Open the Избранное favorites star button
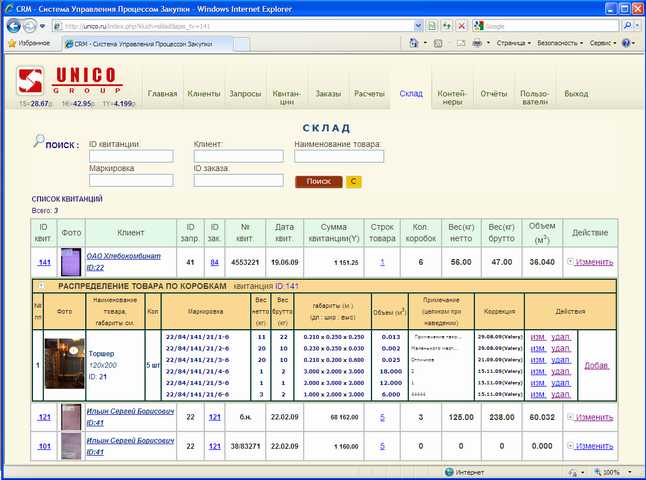The height and width of the screenshot is (480, 646). coord(29,43)
